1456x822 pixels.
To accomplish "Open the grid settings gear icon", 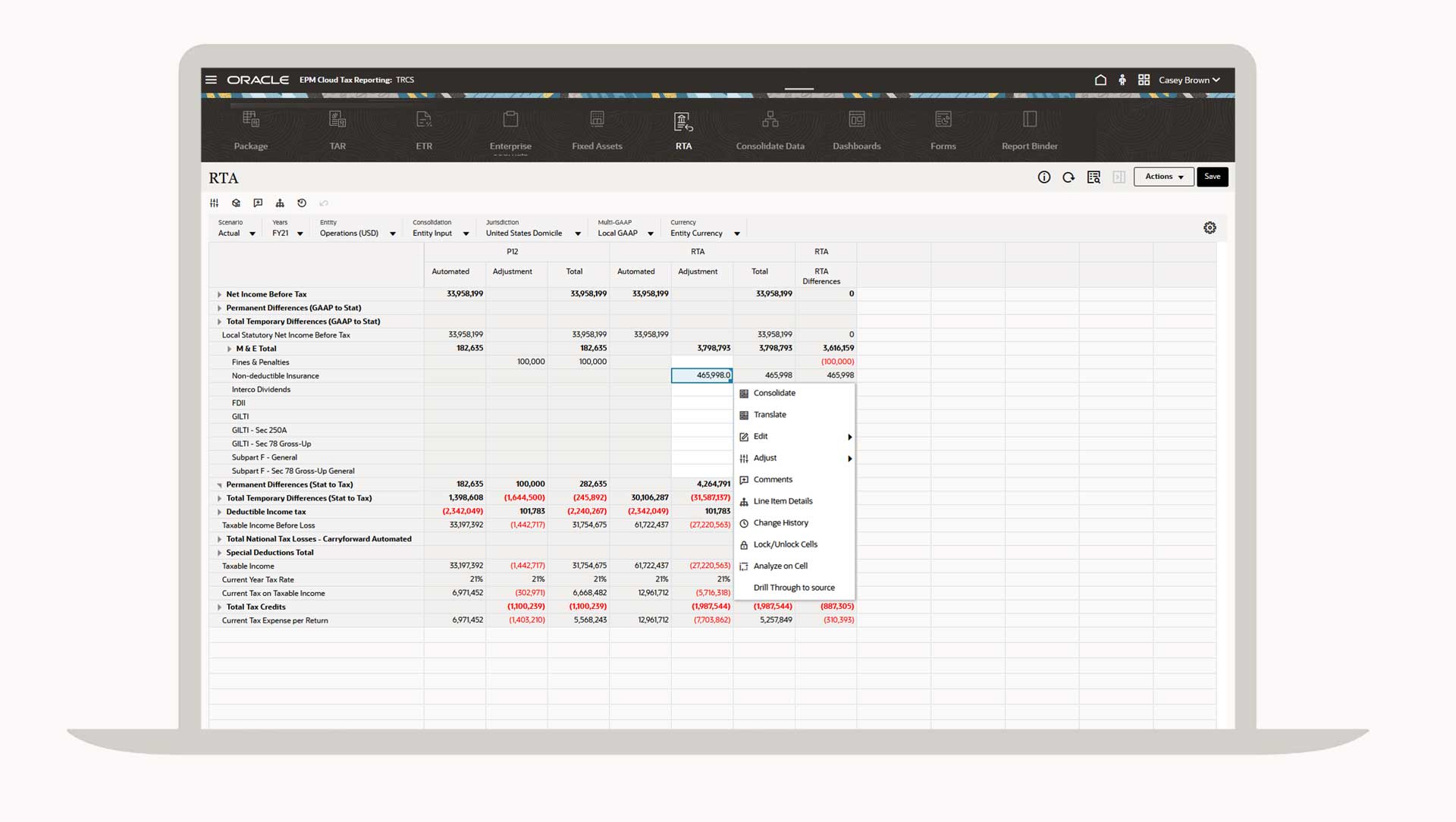I will point(1210,227).
